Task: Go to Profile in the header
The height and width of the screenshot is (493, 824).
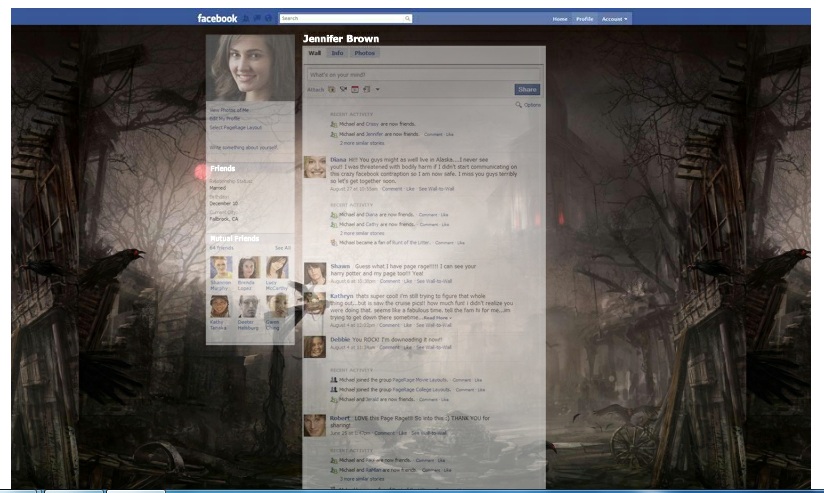Action: pos(584,19)
